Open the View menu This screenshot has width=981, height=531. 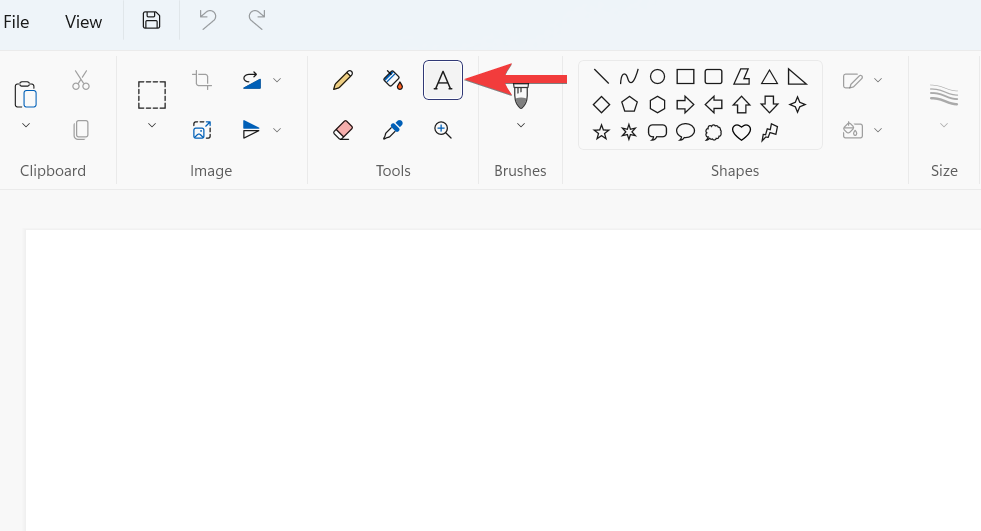tap(83, 22)
